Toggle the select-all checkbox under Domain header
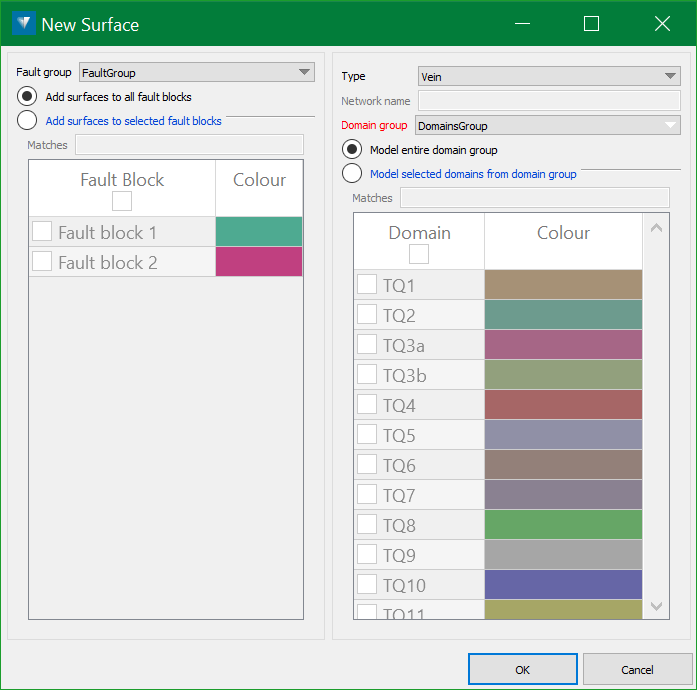 click(419, 255)
